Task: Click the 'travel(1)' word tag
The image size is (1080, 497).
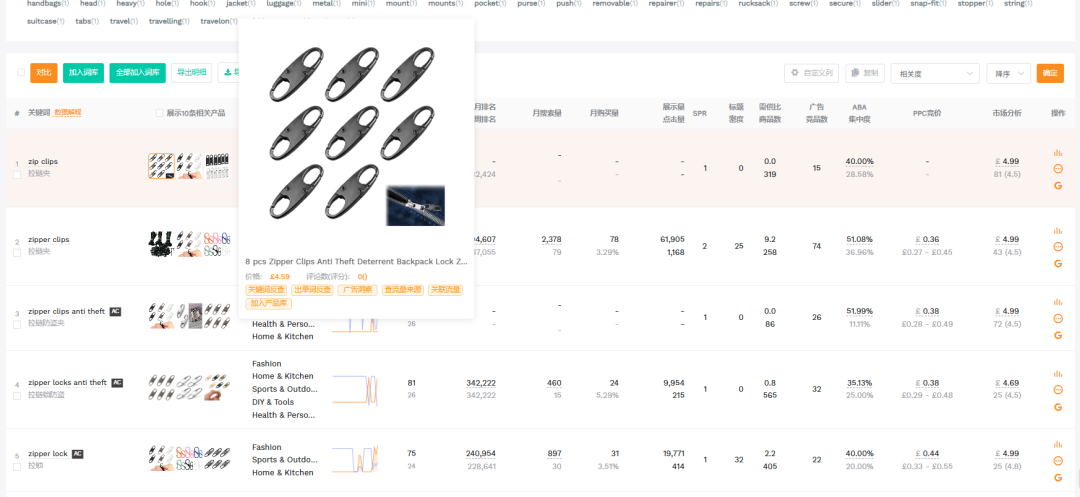Action: click(x=124, y=21)
